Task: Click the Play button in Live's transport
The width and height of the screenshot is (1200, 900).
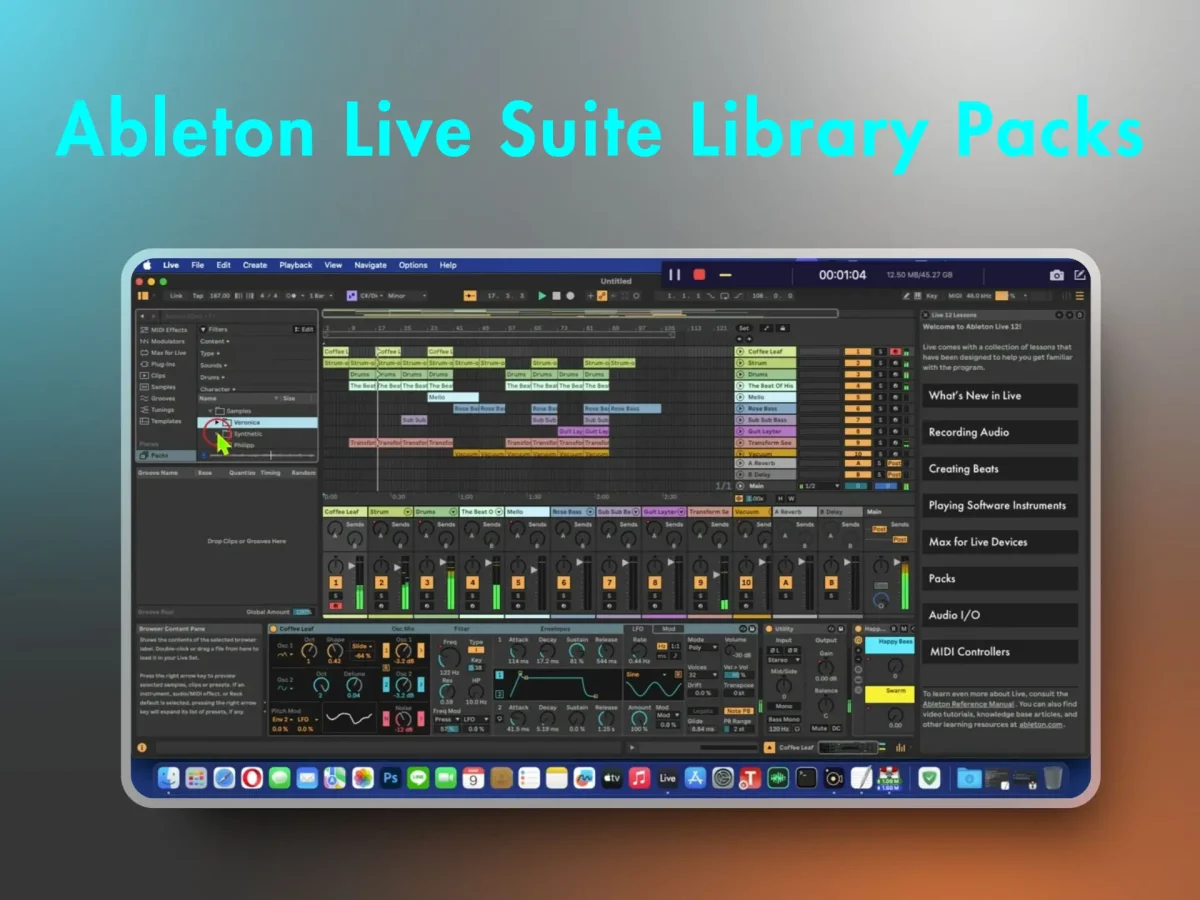Action: (x=542, y=296)
